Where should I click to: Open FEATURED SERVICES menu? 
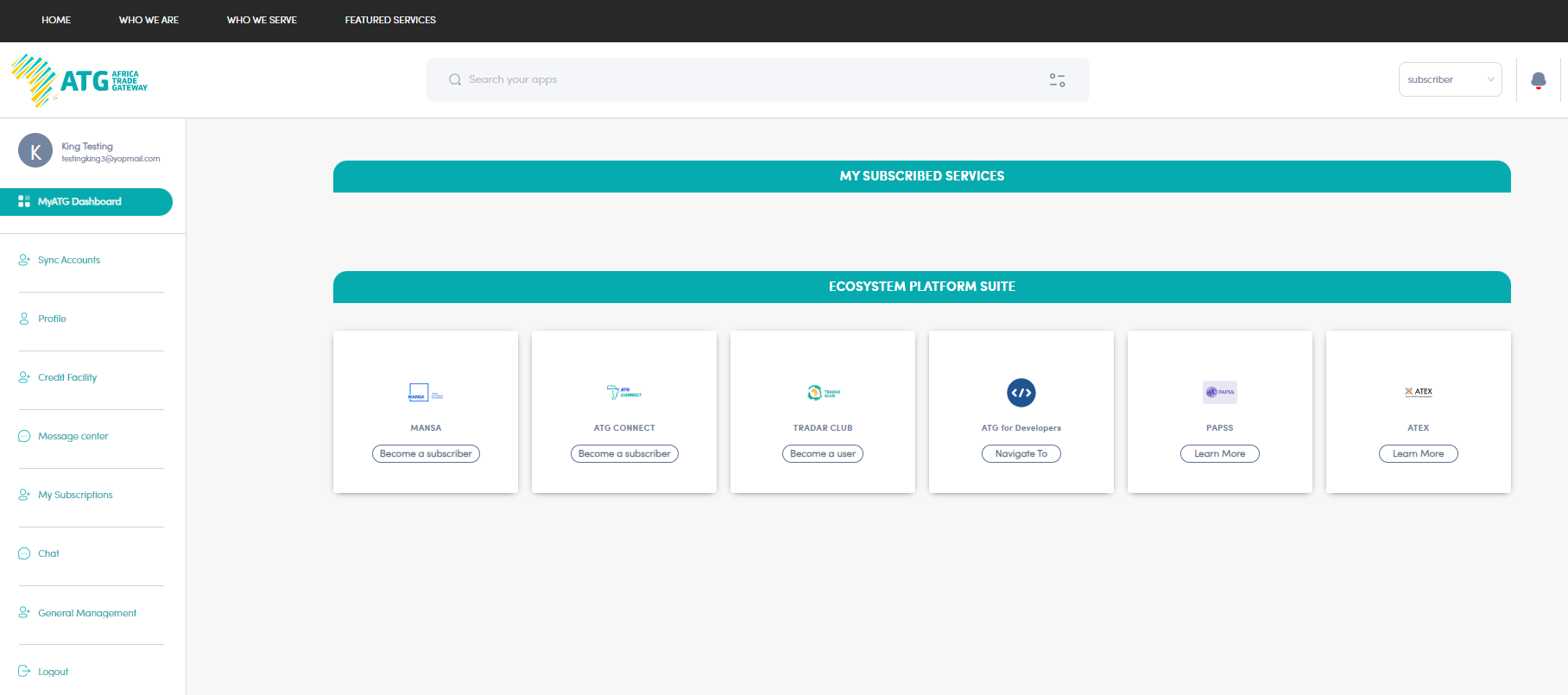click(x=390, y=20)
